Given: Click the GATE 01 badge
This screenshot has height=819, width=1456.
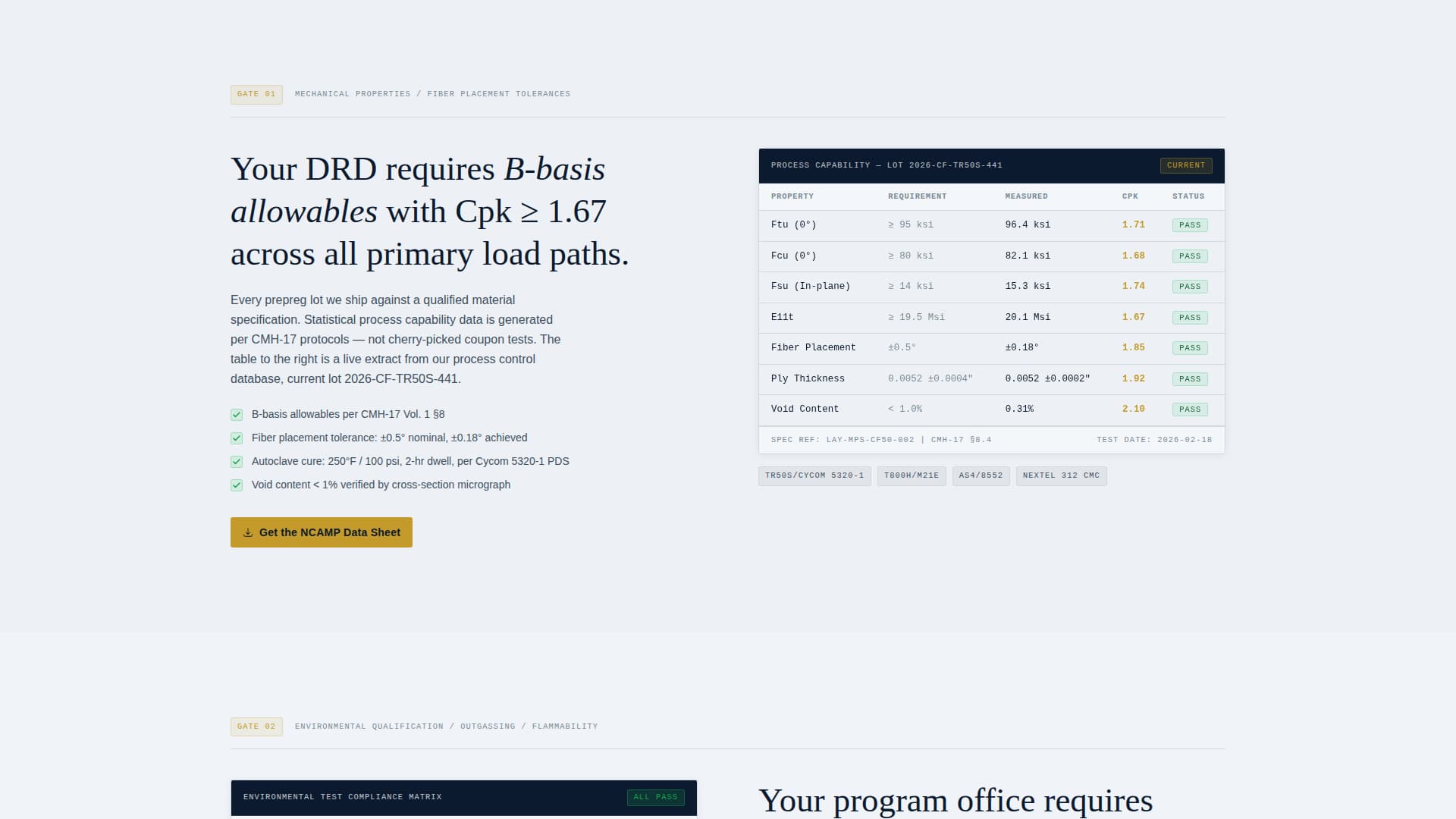Looking at the screenshot, I should pos(256,94).
